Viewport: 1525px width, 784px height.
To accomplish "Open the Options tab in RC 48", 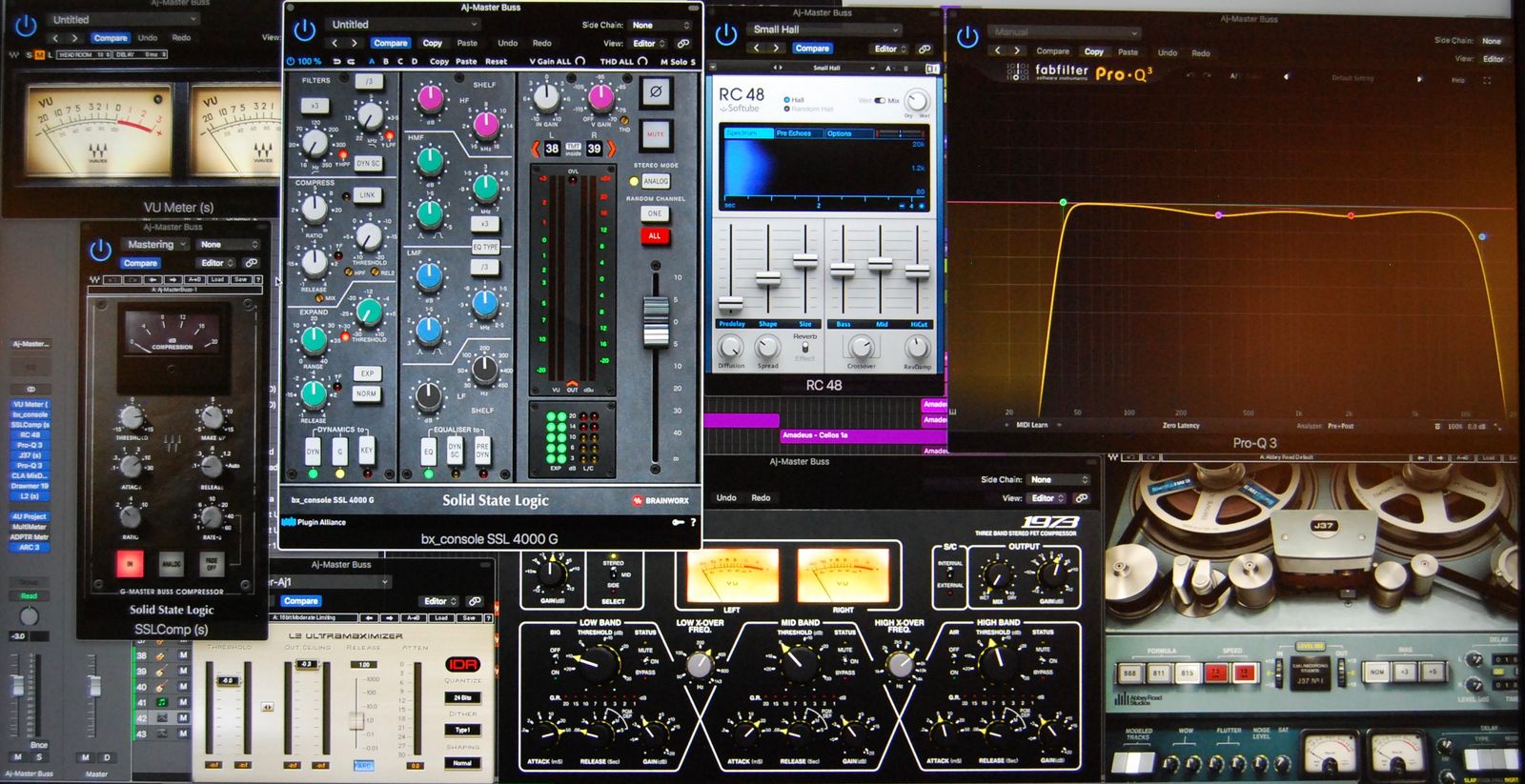I will pos(840,133).
